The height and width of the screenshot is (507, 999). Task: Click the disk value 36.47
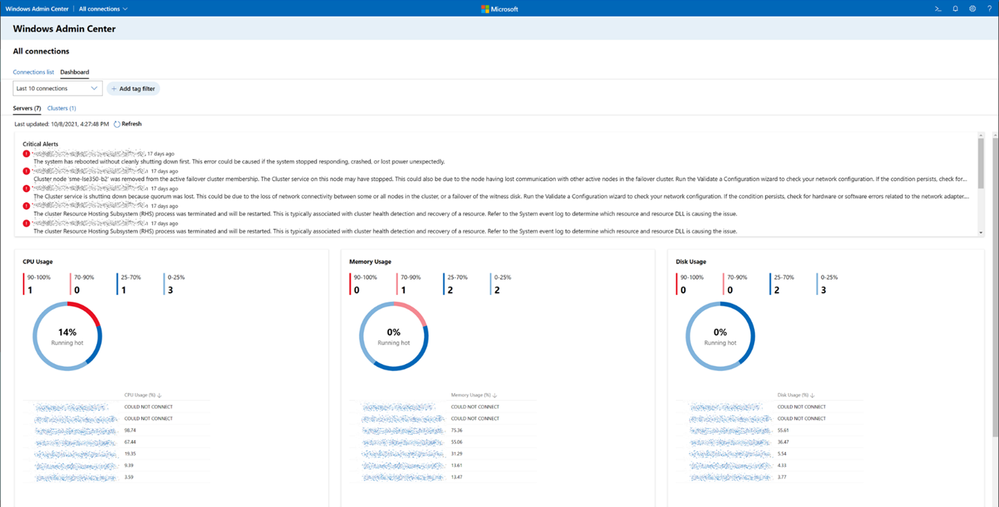point(784,442)
